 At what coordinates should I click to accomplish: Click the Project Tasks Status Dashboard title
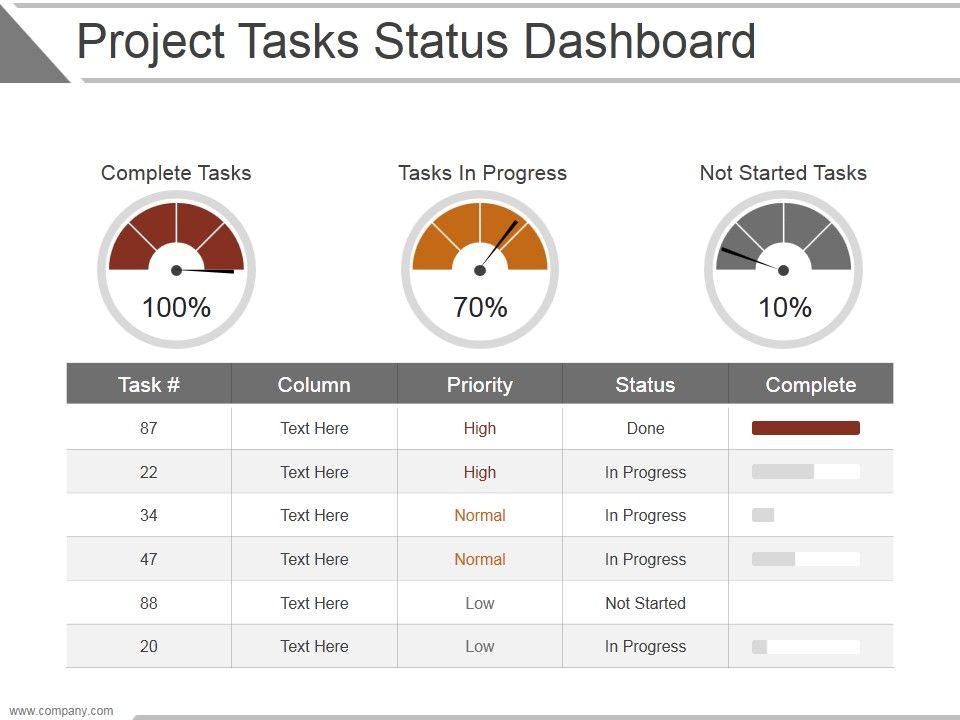point(416,42)
